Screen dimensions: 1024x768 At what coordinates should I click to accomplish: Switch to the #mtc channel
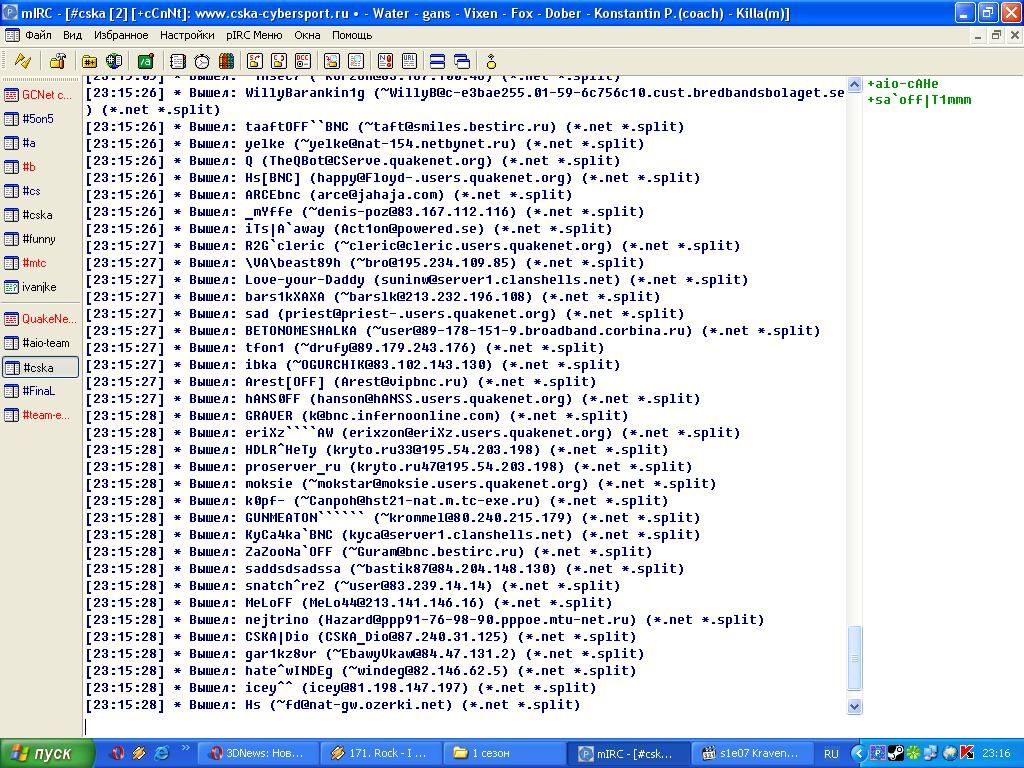click(x=40, y=263)
